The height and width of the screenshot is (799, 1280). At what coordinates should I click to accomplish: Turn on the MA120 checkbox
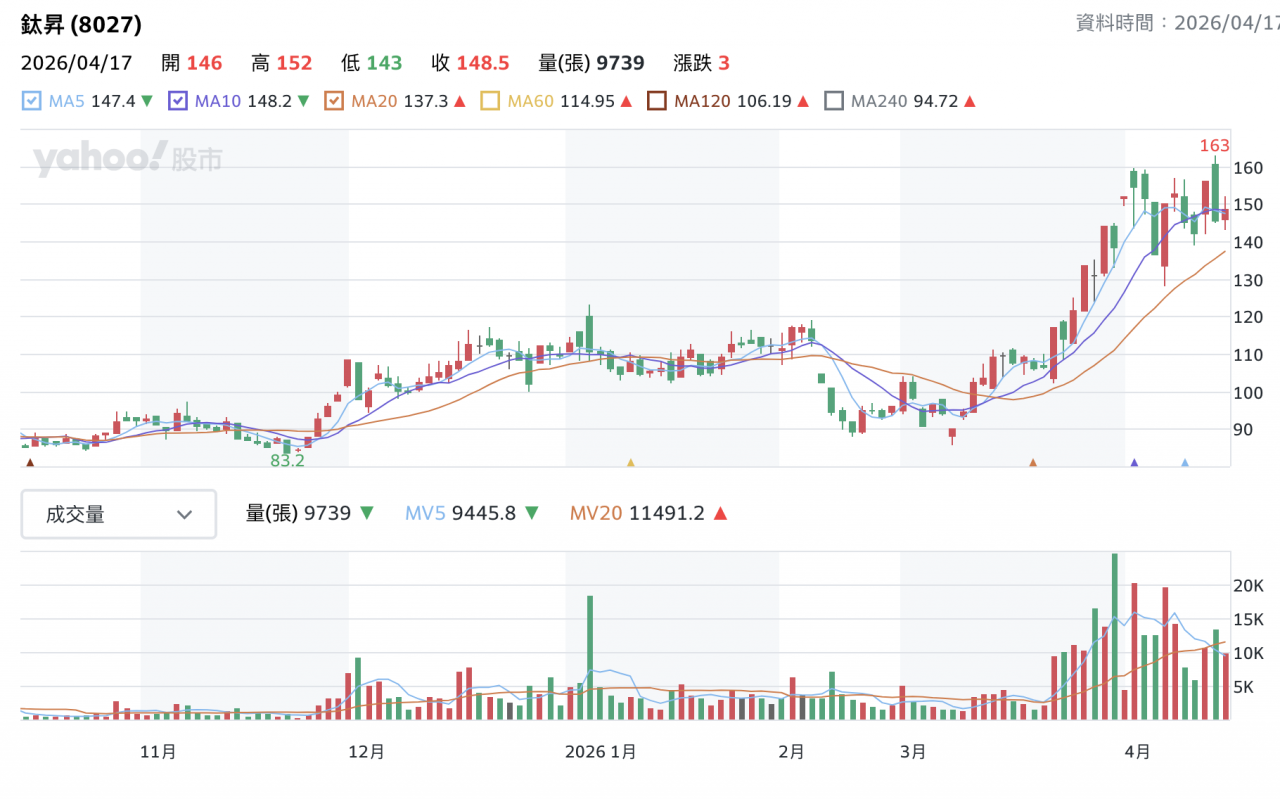pos(657,101)
